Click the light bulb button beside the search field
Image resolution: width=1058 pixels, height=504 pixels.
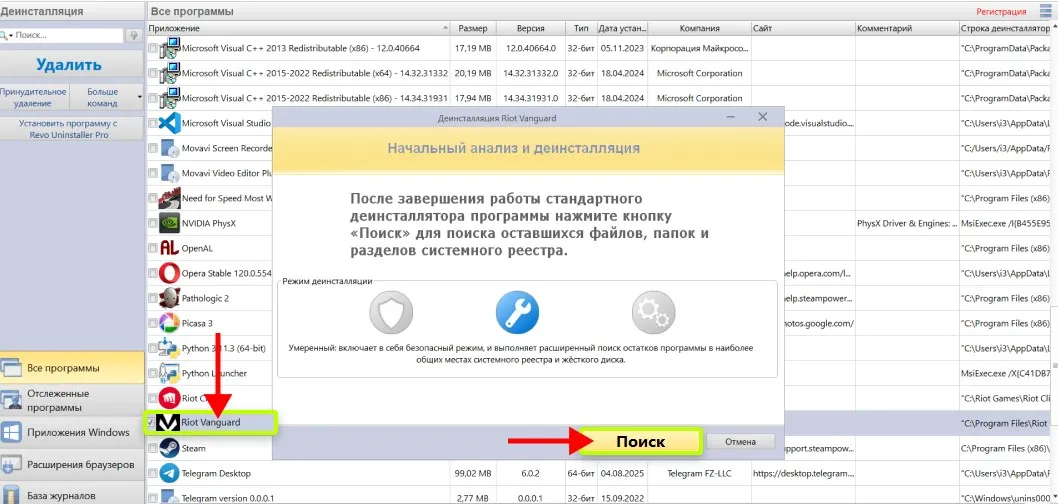pyautogui.click(x=134, y=35)
